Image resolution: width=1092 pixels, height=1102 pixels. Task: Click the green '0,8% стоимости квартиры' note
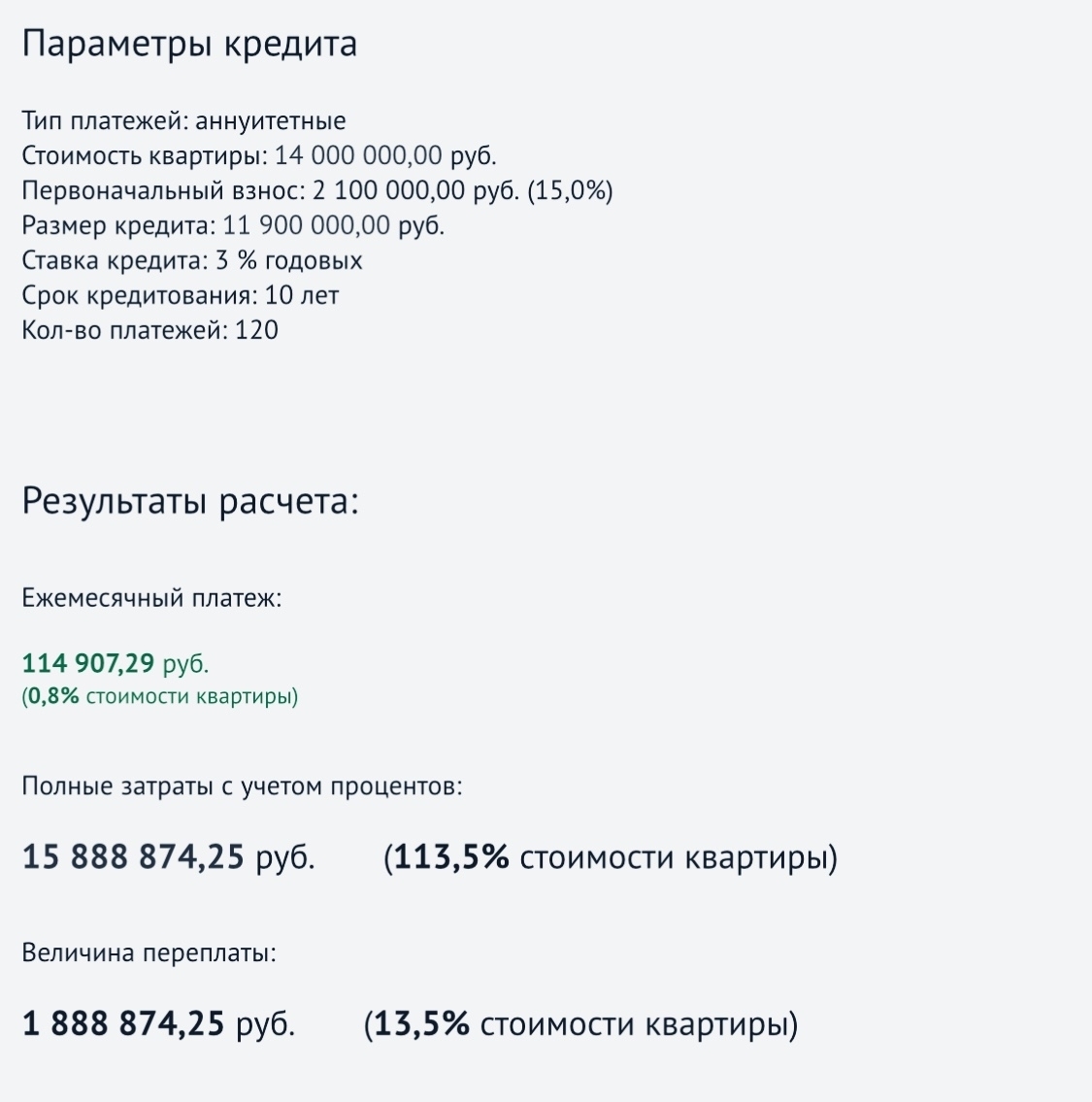tap(159, 696)
